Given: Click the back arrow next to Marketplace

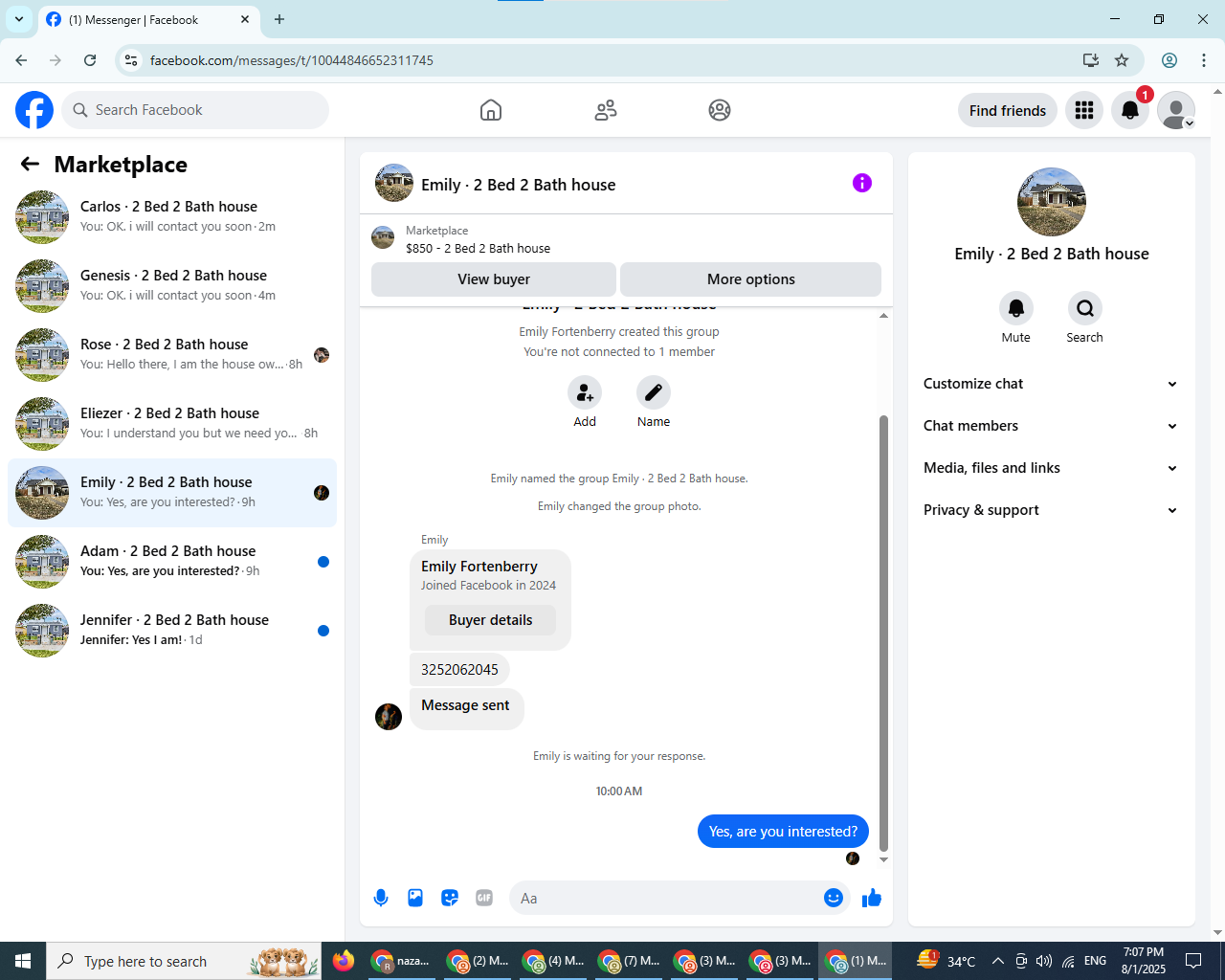Looking at the screenshot, I should tap(30, 164).
